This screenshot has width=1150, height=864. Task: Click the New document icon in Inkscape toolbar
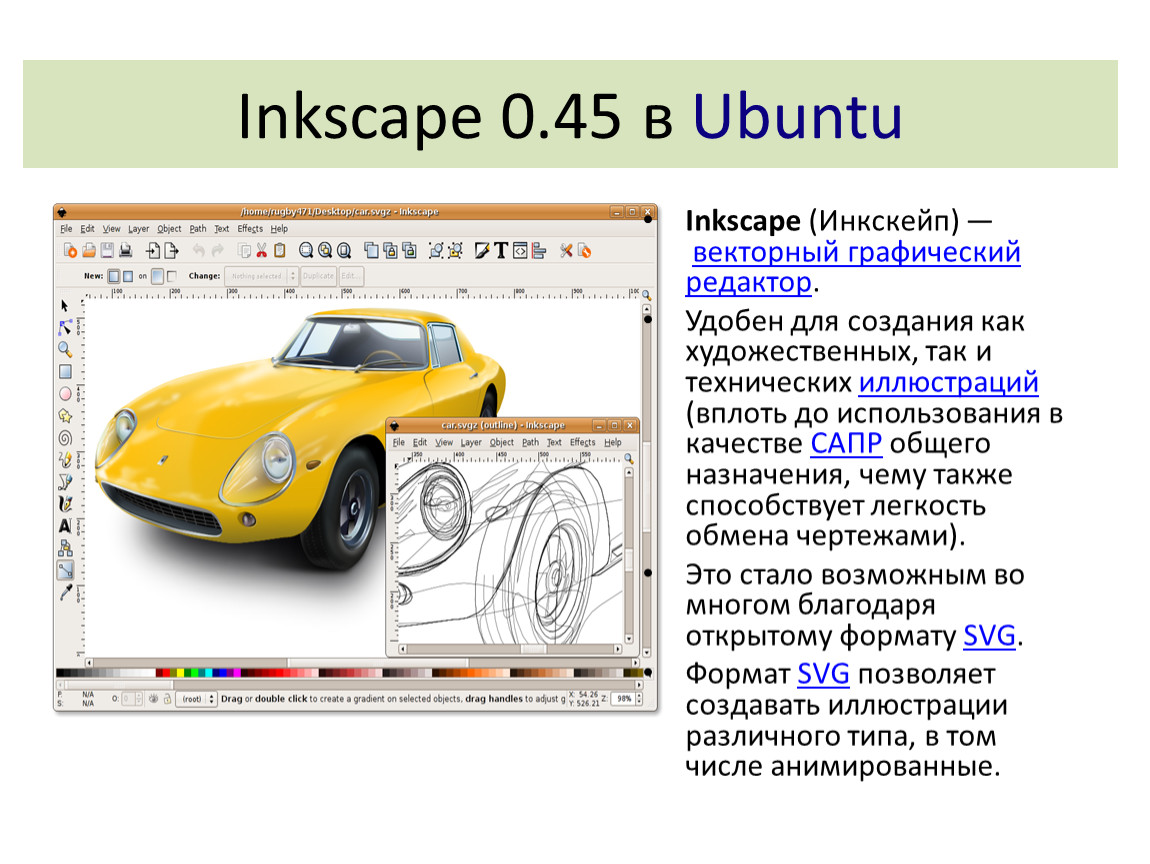pos(70,252)
